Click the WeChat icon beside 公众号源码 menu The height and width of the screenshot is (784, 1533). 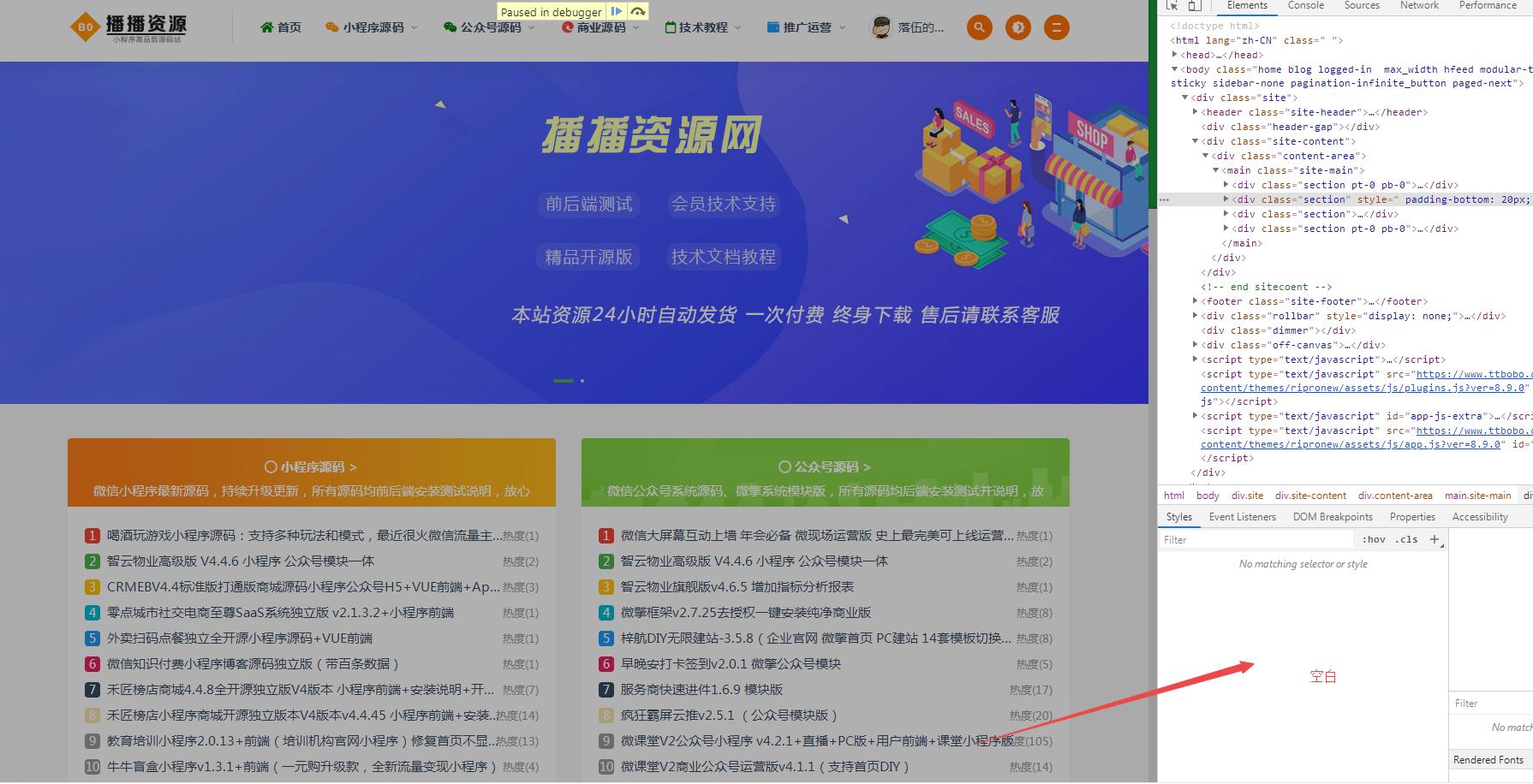[x=450, y=27]
